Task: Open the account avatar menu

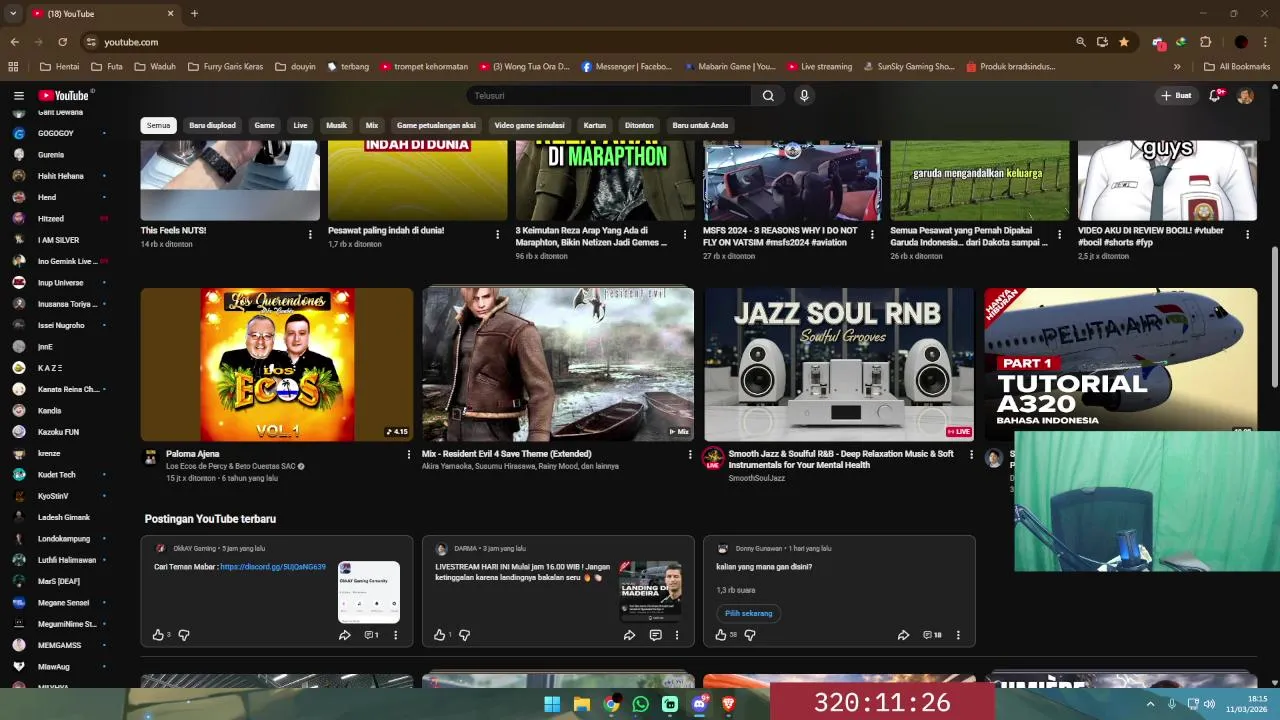Action: pyautogui.click(x=1245, y=96)
